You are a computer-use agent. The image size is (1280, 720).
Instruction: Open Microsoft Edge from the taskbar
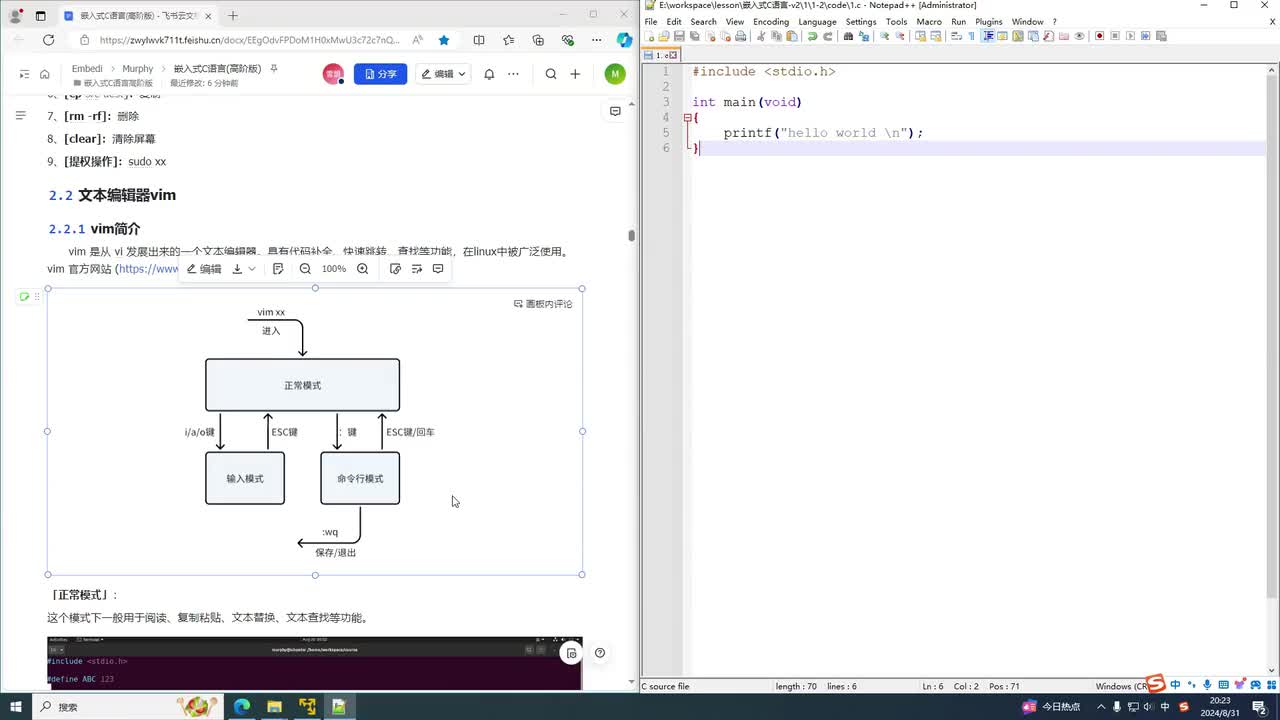[242, 707]
